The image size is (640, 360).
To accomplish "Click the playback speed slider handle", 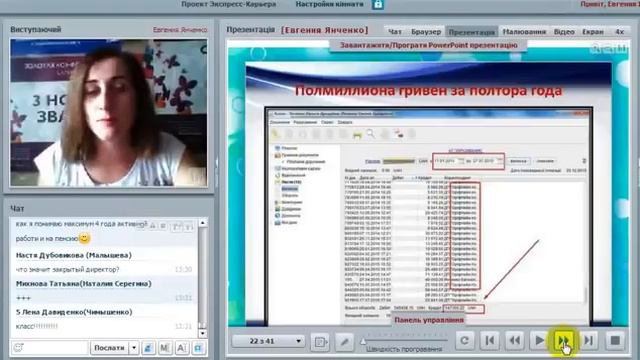I will tap(363, 341).
